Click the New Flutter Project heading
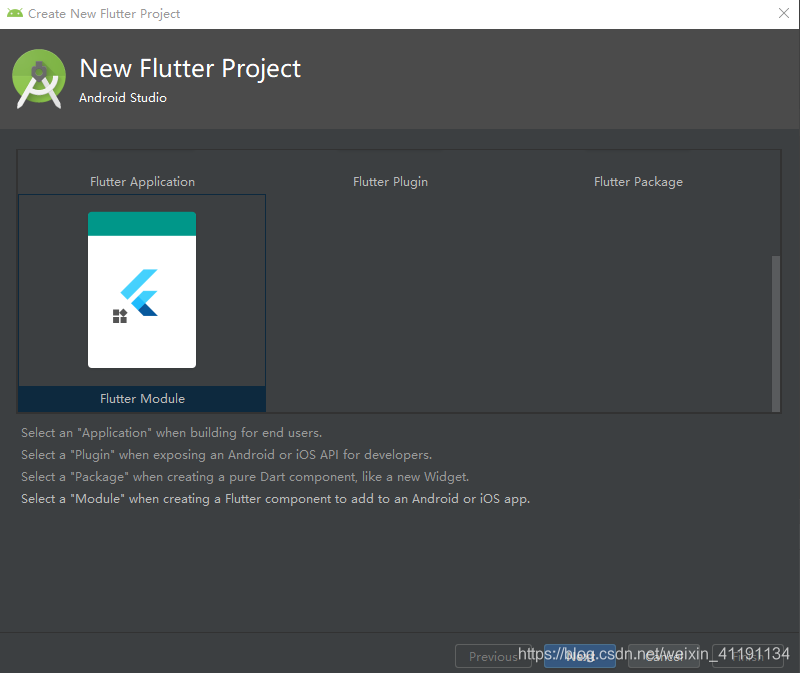 190,68
